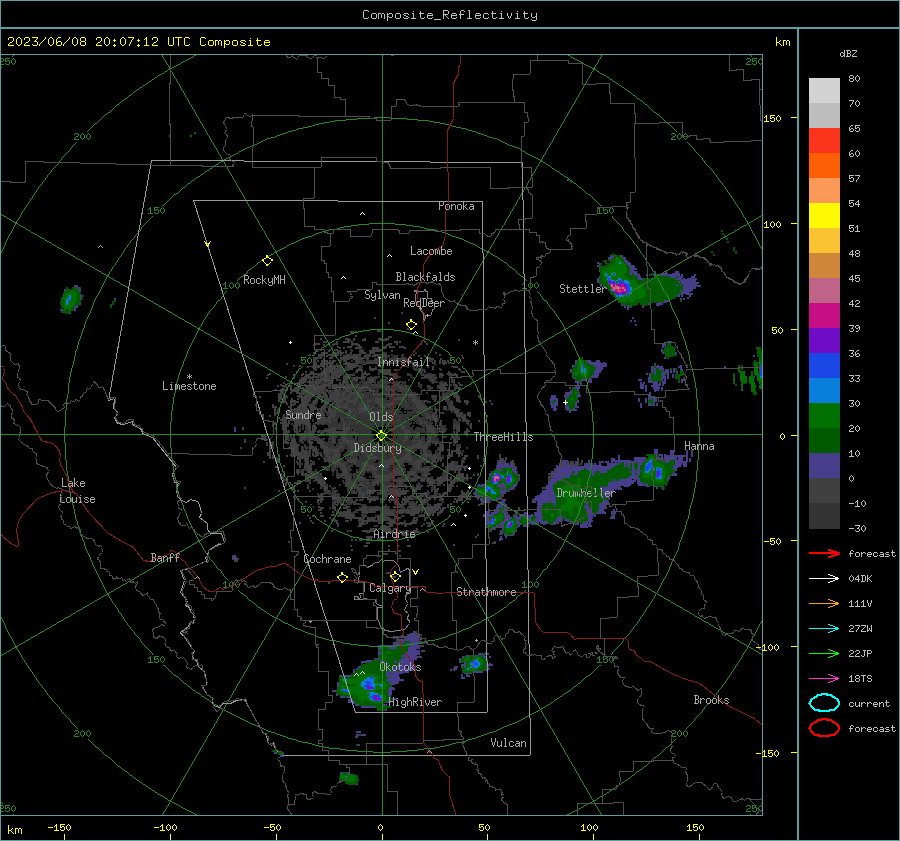Click the Olds label

381,417
